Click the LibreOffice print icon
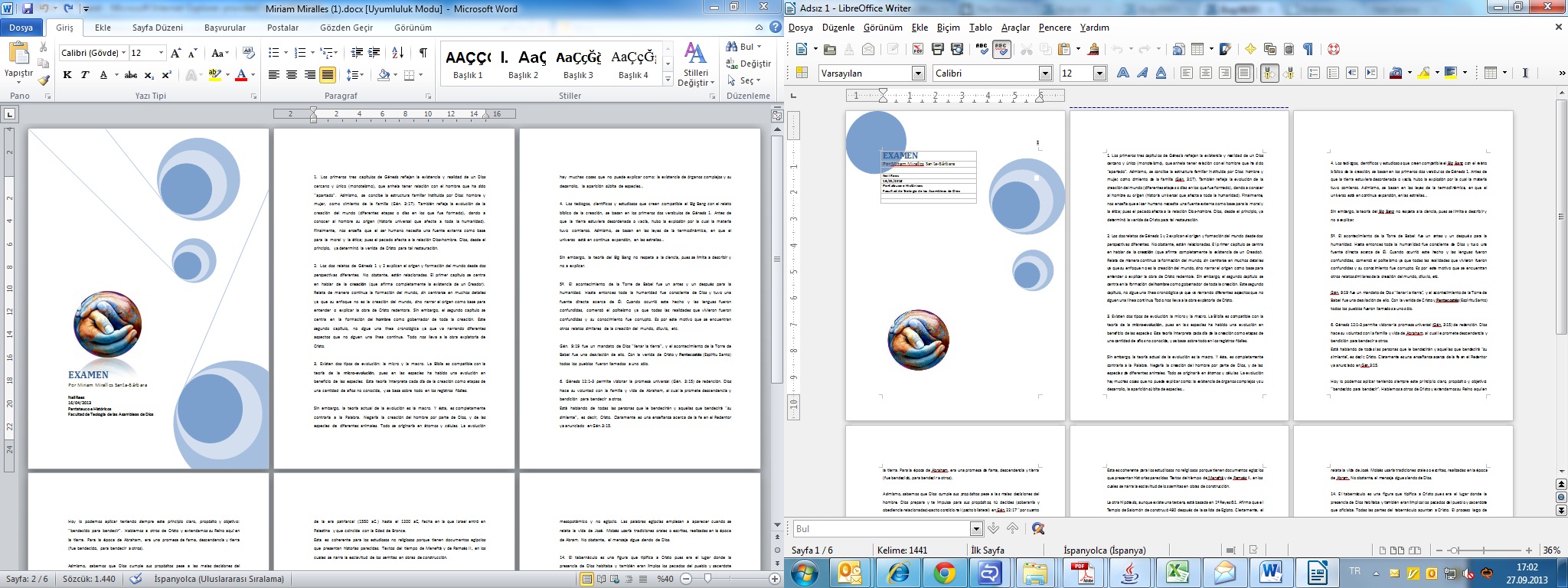 [x=937, y=49]
